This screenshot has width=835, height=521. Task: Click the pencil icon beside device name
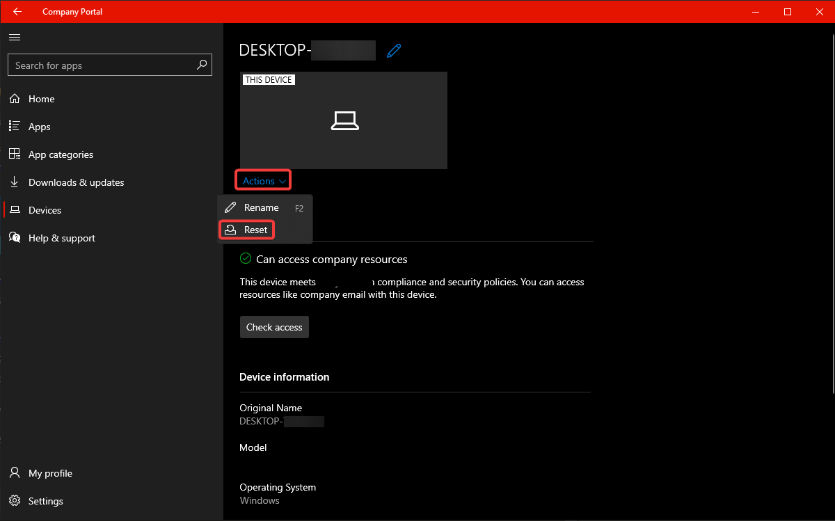394,51
